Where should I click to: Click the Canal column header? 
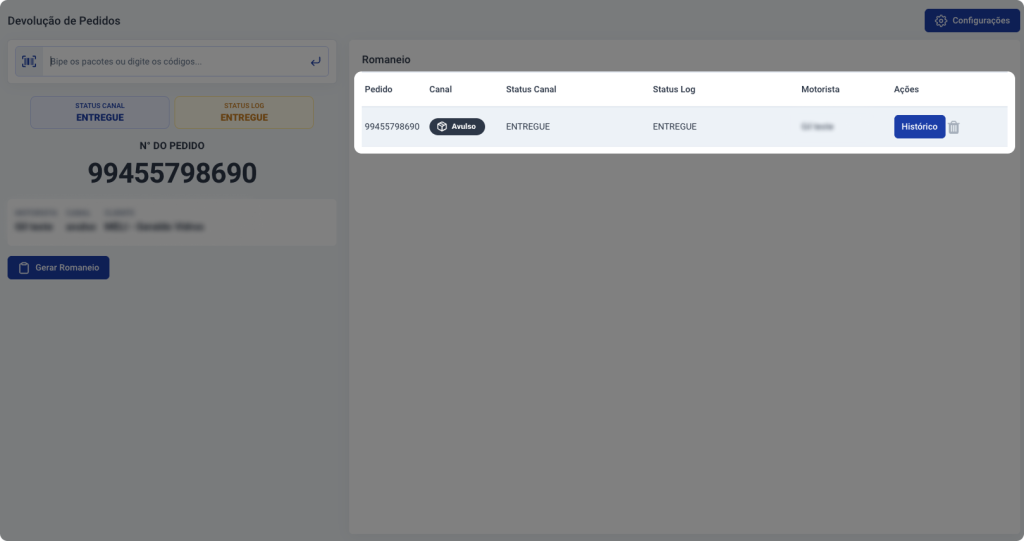pyautogui.click(x=440, y=90)
